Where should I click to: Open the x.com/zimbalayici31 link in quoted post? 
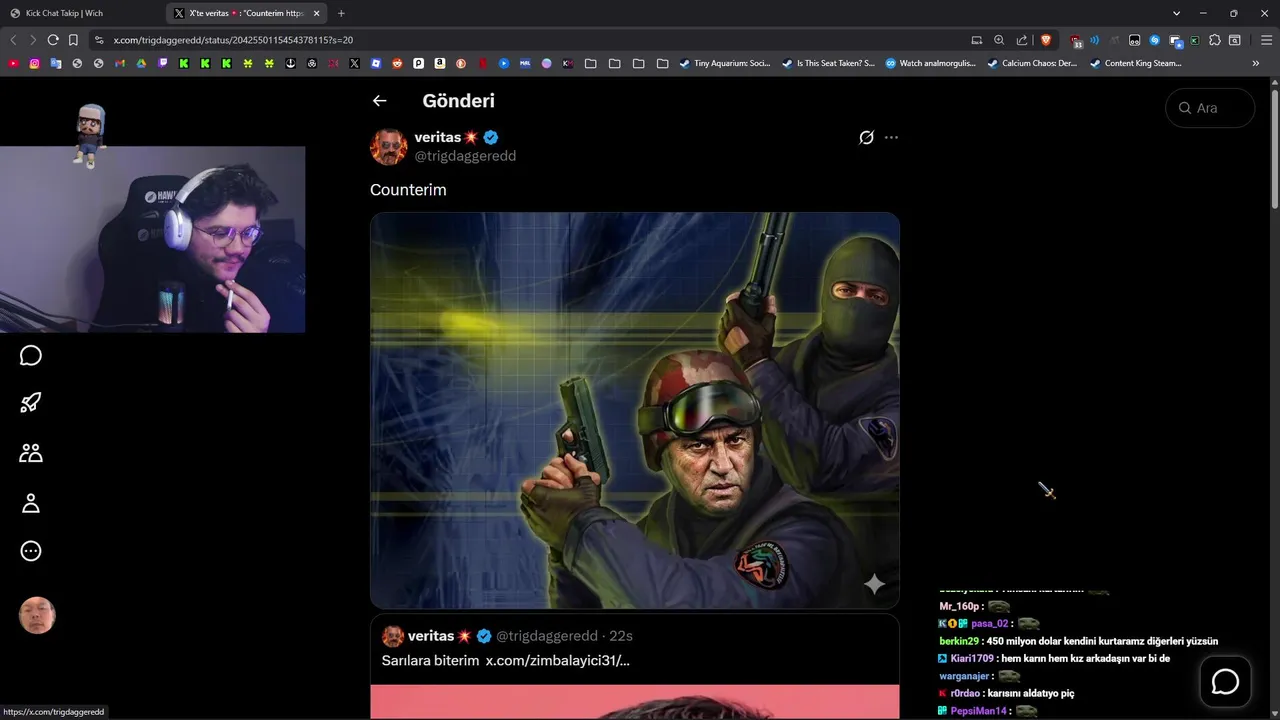[557, 661]
